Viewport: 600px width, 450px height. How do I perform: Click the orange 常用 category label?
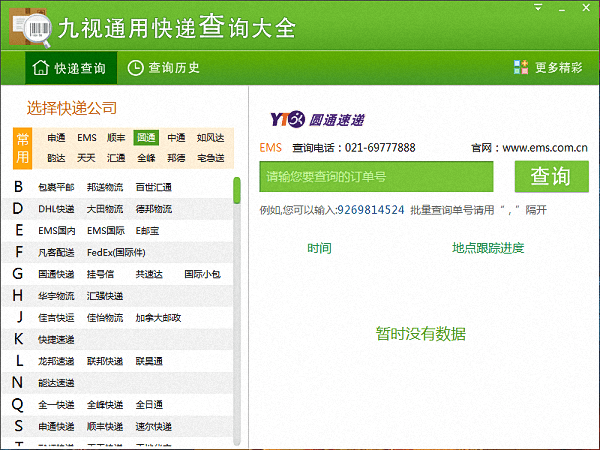[23, 148]
